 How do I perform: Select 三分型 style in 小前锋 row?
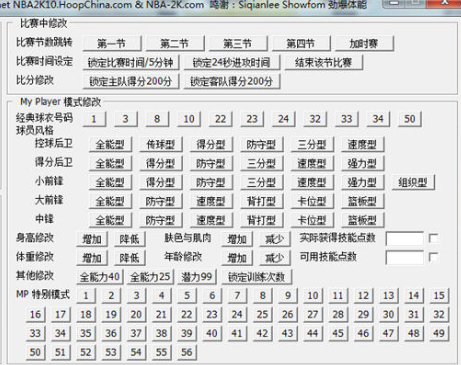pos(262,182)
